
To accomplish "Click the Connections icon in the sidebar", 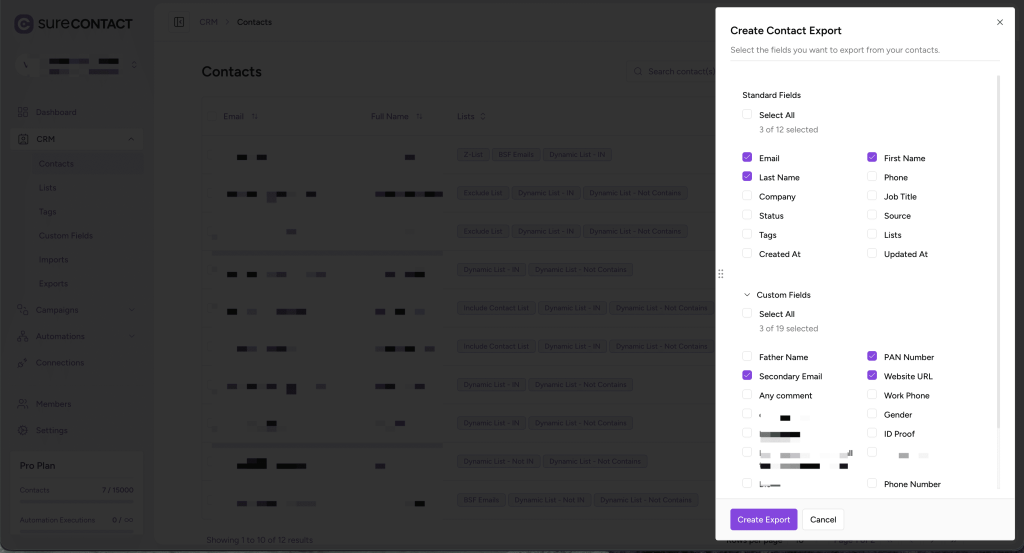I will coord(24,363).
